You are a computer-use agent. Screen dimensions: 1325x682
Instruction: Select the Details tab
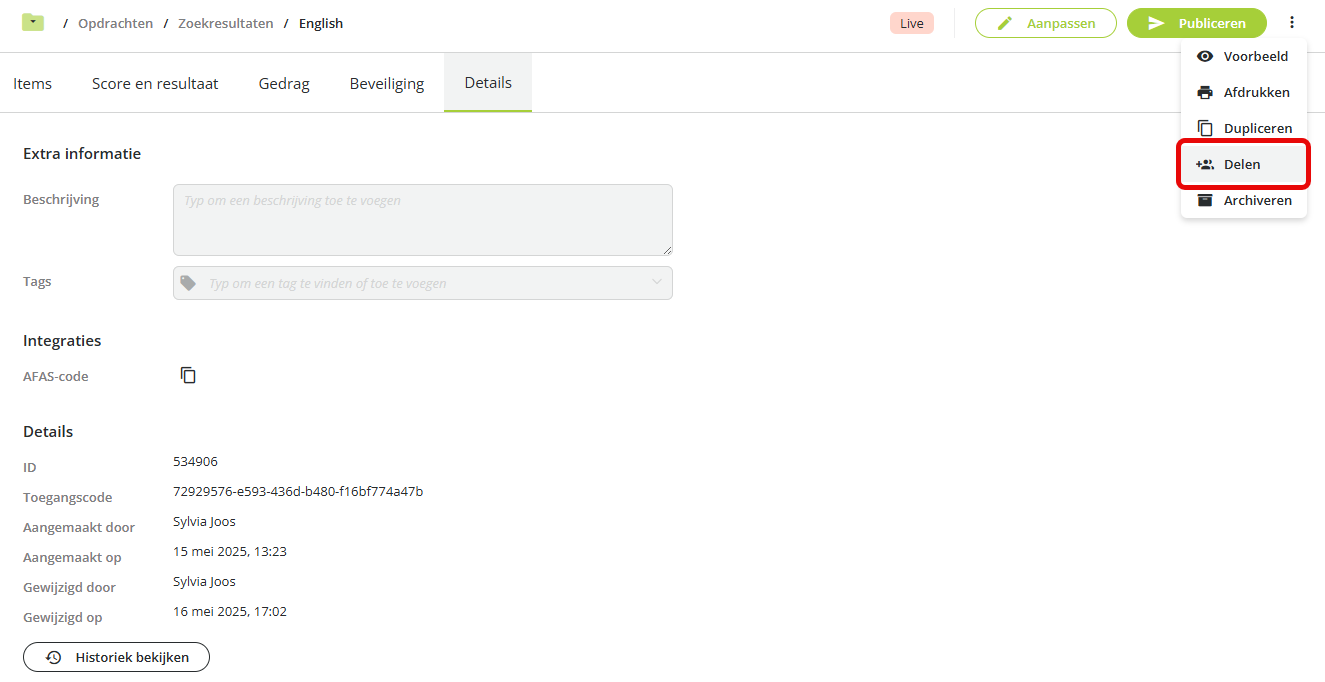pyautogui.click(x=488, y=83)
